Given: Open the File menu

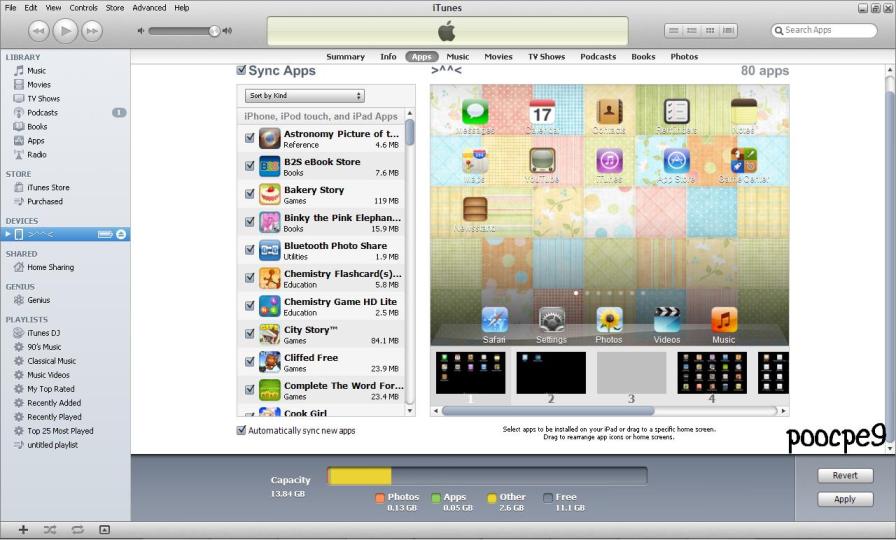Looking at the screenshot, I should 10,7.
